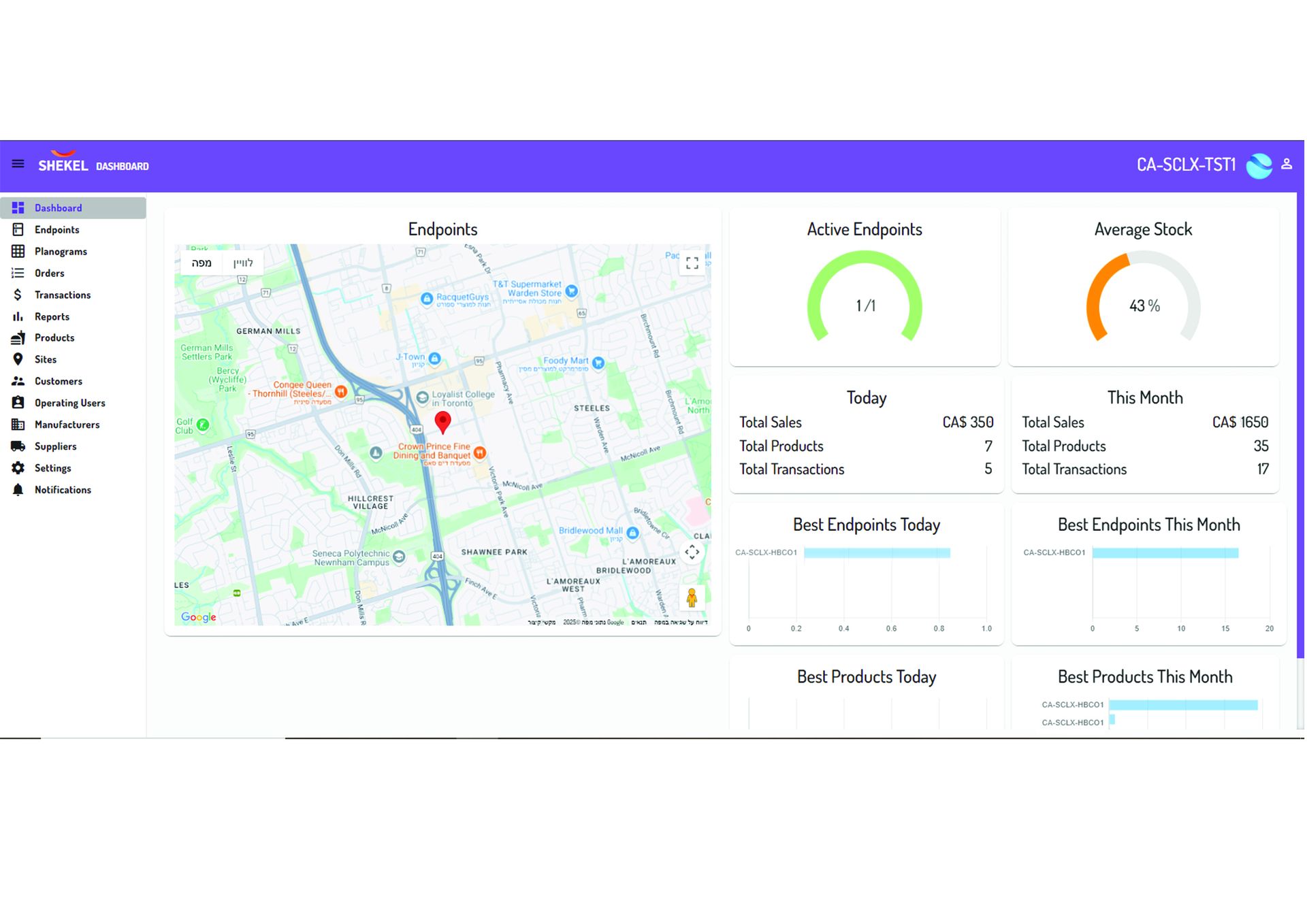Open Endpoints icon in the sidebar
This screenshot has width=1307, height=924.
coord(18,230)
